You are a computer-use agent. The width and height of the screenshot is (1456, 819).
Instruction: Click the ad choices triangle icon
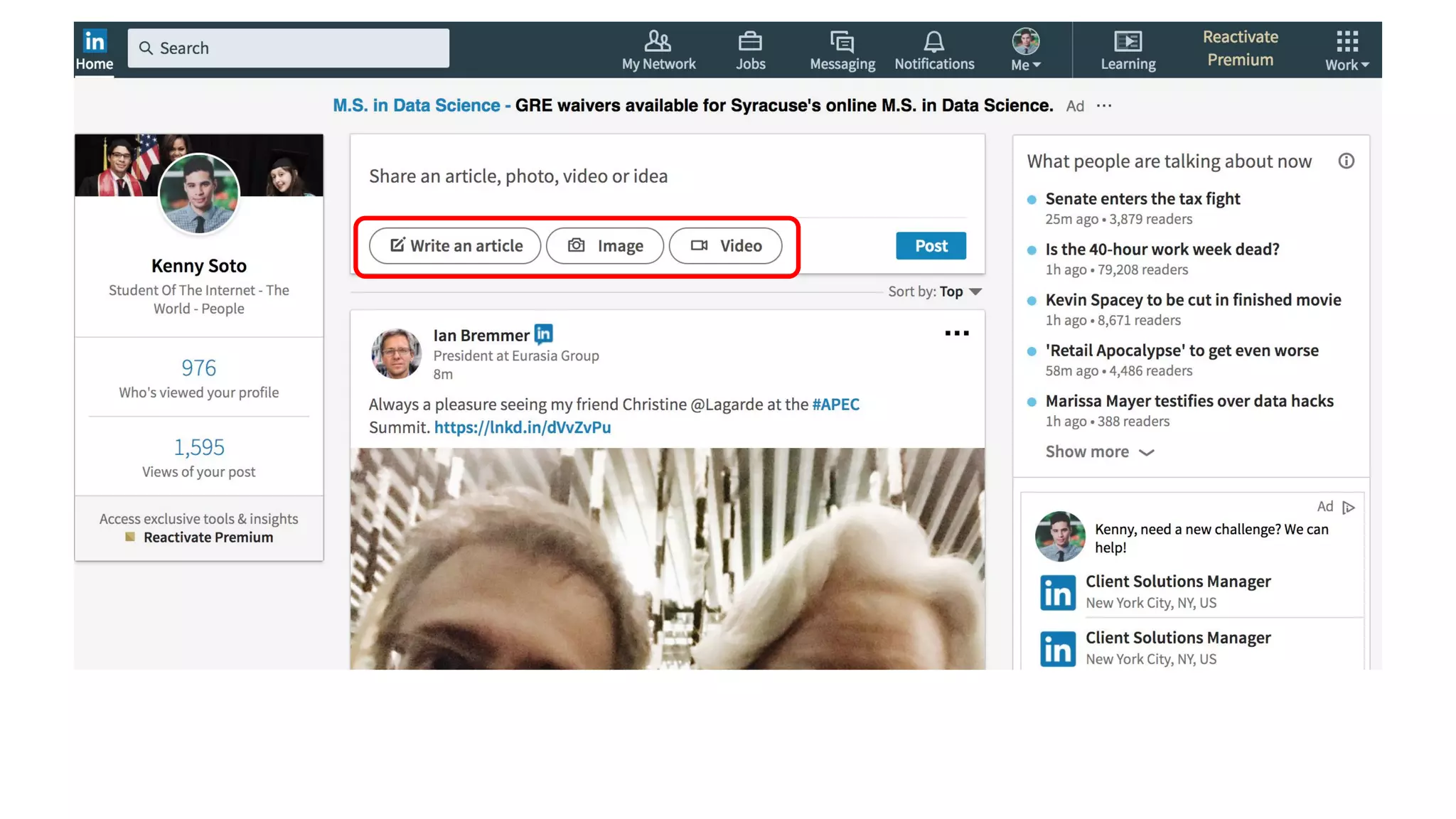pyautogui.click(x=1349, y=507)
